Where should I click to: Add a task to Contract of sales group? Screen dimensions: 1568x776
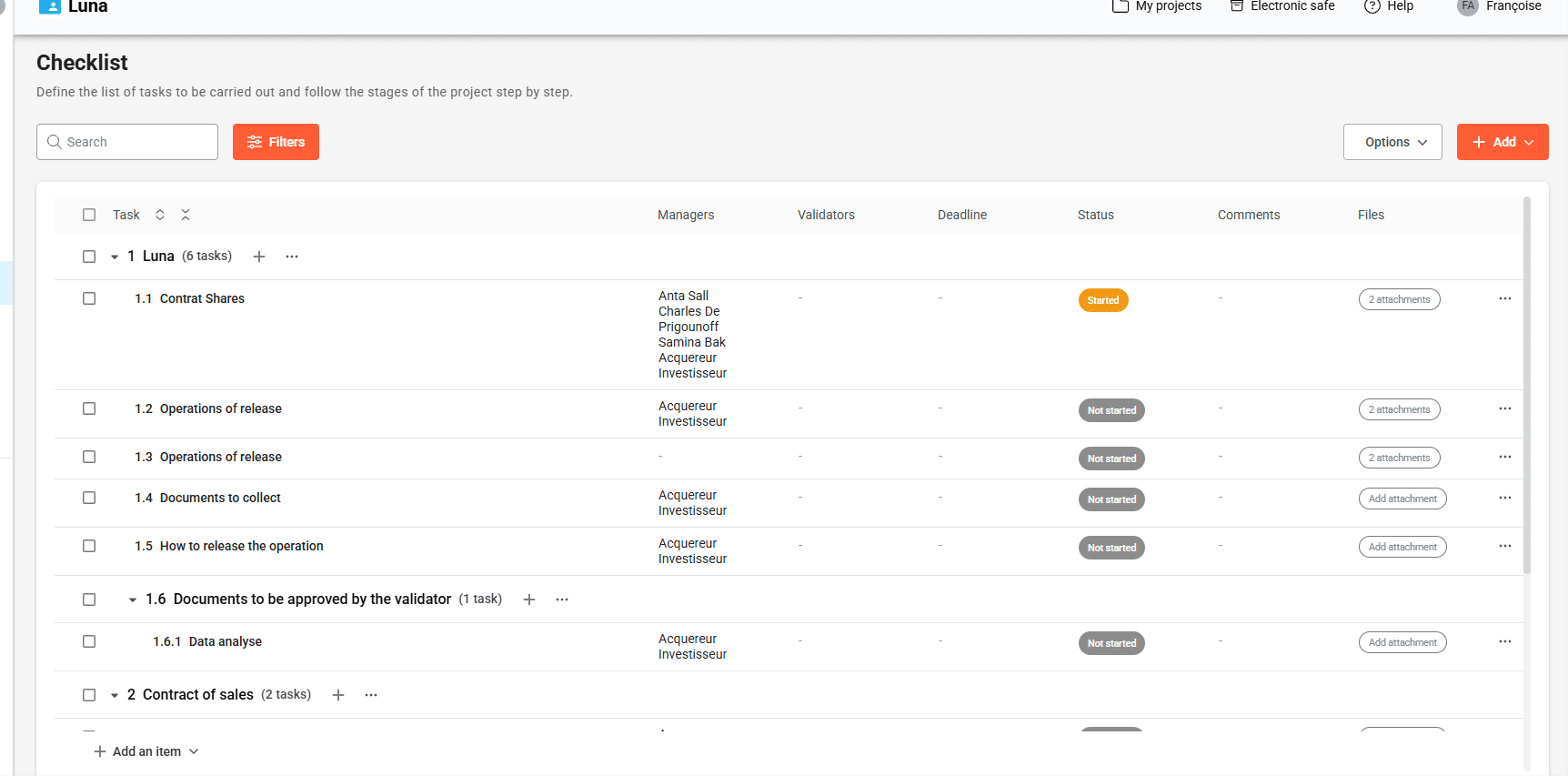tap(338, 695)
